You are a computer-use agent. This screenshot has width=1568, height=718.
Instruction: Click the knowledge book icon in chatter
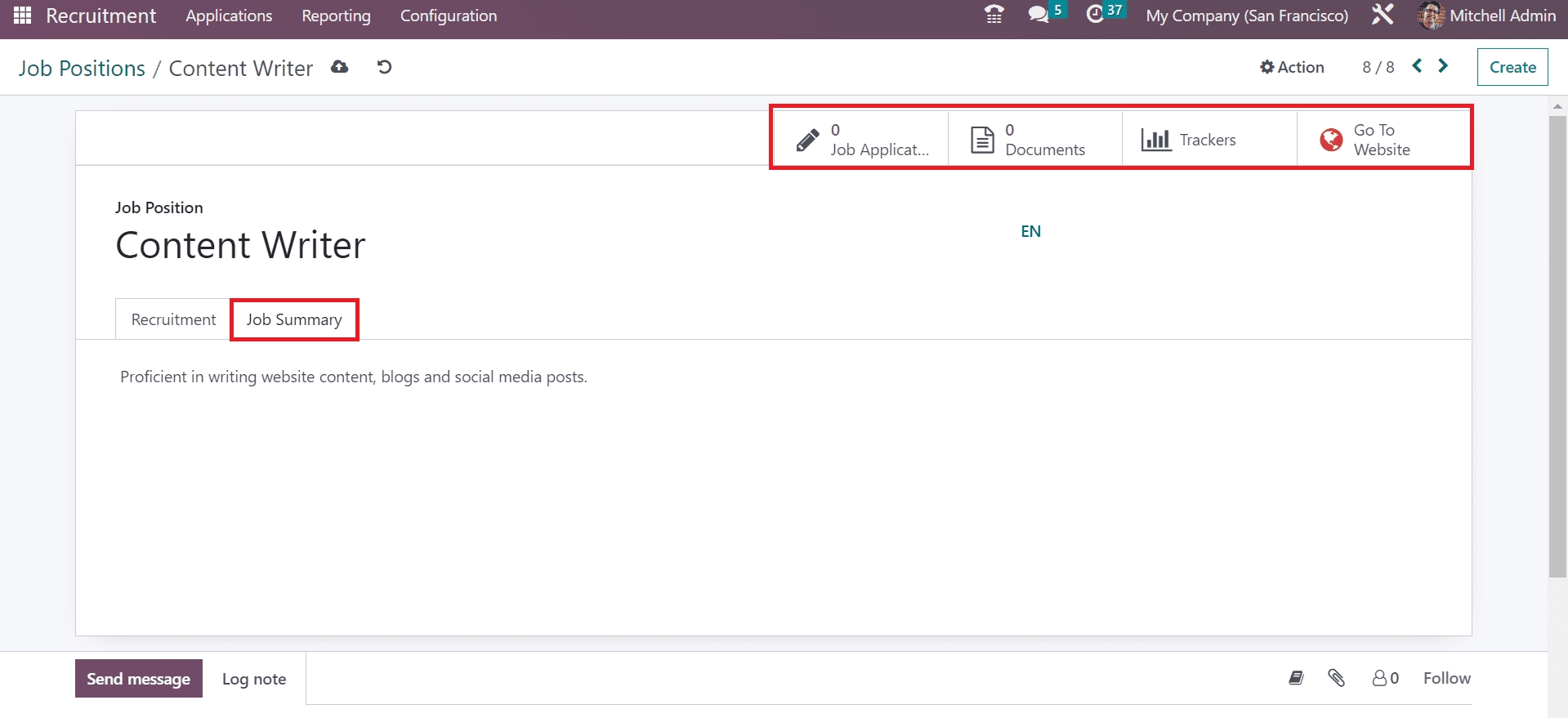[1296, 678]
